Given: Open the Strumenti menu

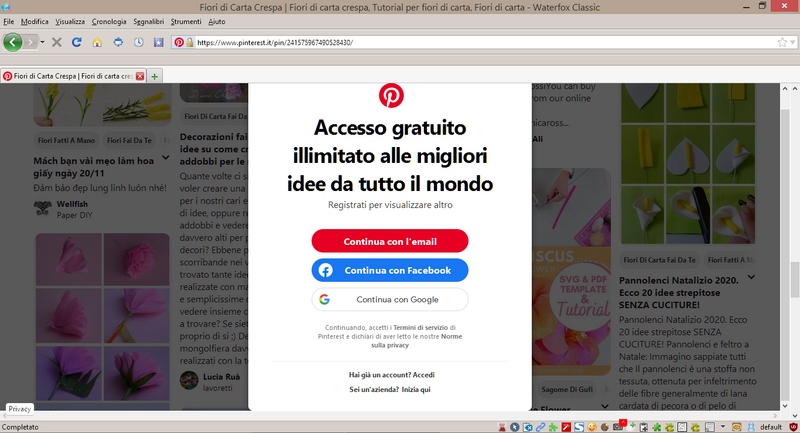Looking at the screenshot, I should pos(186,21).
